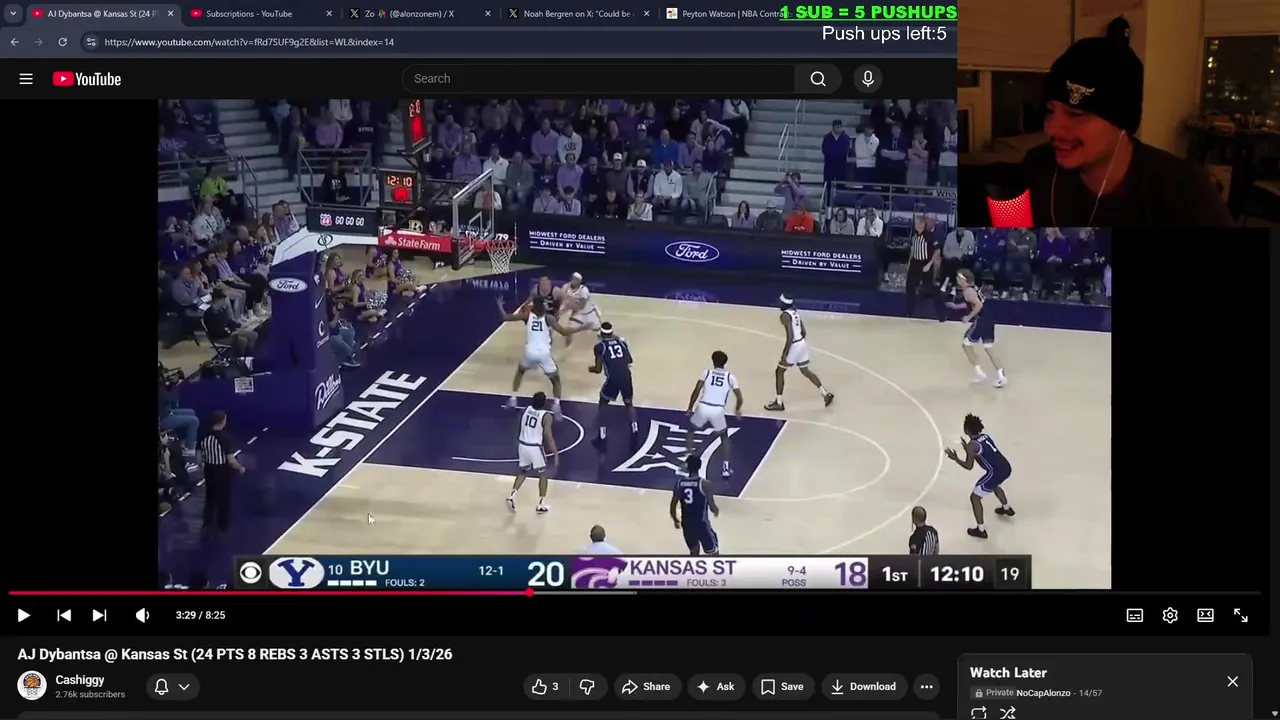Open the Watch Later playlist title
Screen dimensions: 1280x720
[1008, 673]
